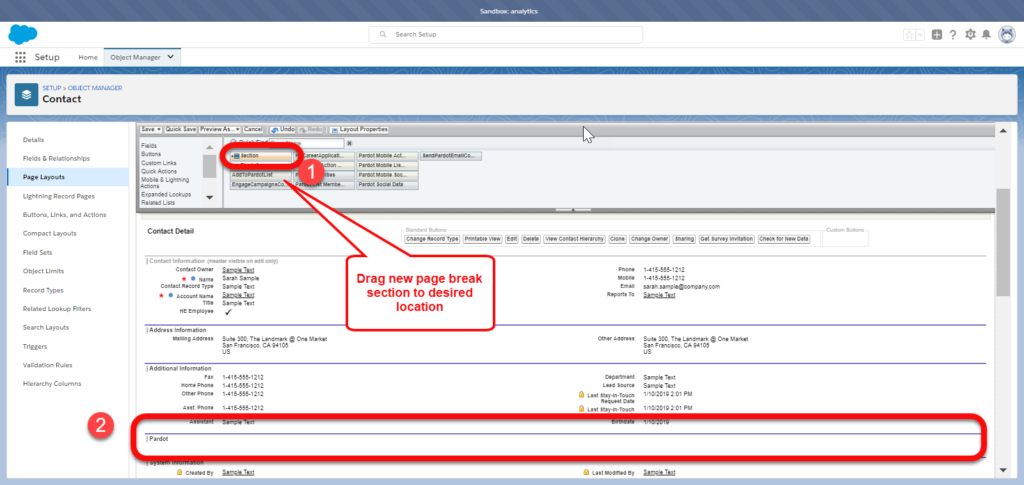Open Record Types in the sidebar
This screenshot has height=485, width=1024.
point(43,290)
